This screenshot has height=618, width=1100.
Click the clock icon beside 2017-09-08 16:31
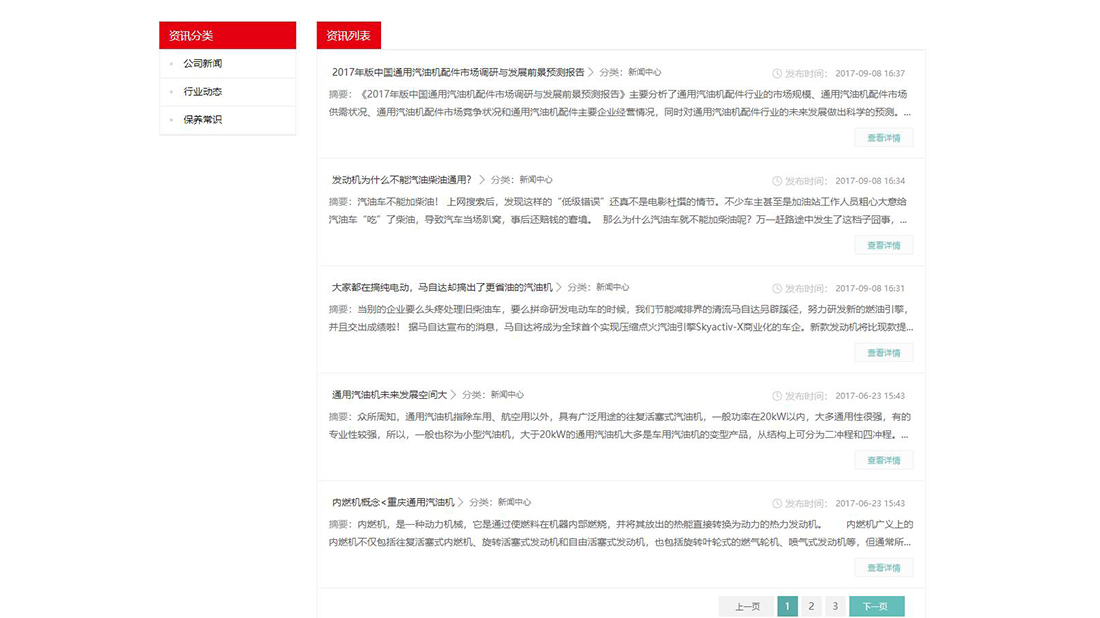coord(777,288)
